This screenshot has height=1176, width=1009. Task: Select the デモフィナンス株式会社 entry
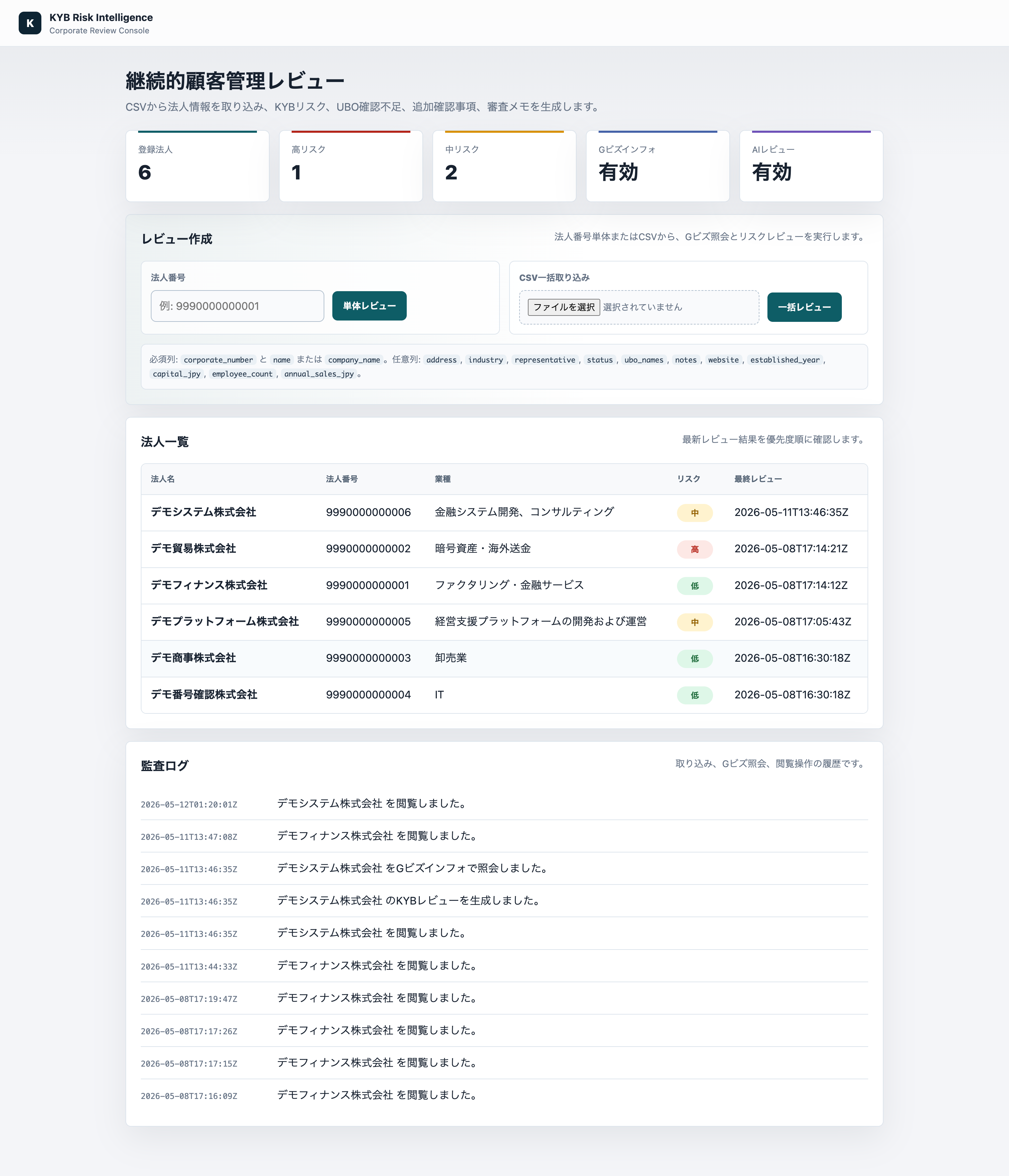click(x=504, y=586)
